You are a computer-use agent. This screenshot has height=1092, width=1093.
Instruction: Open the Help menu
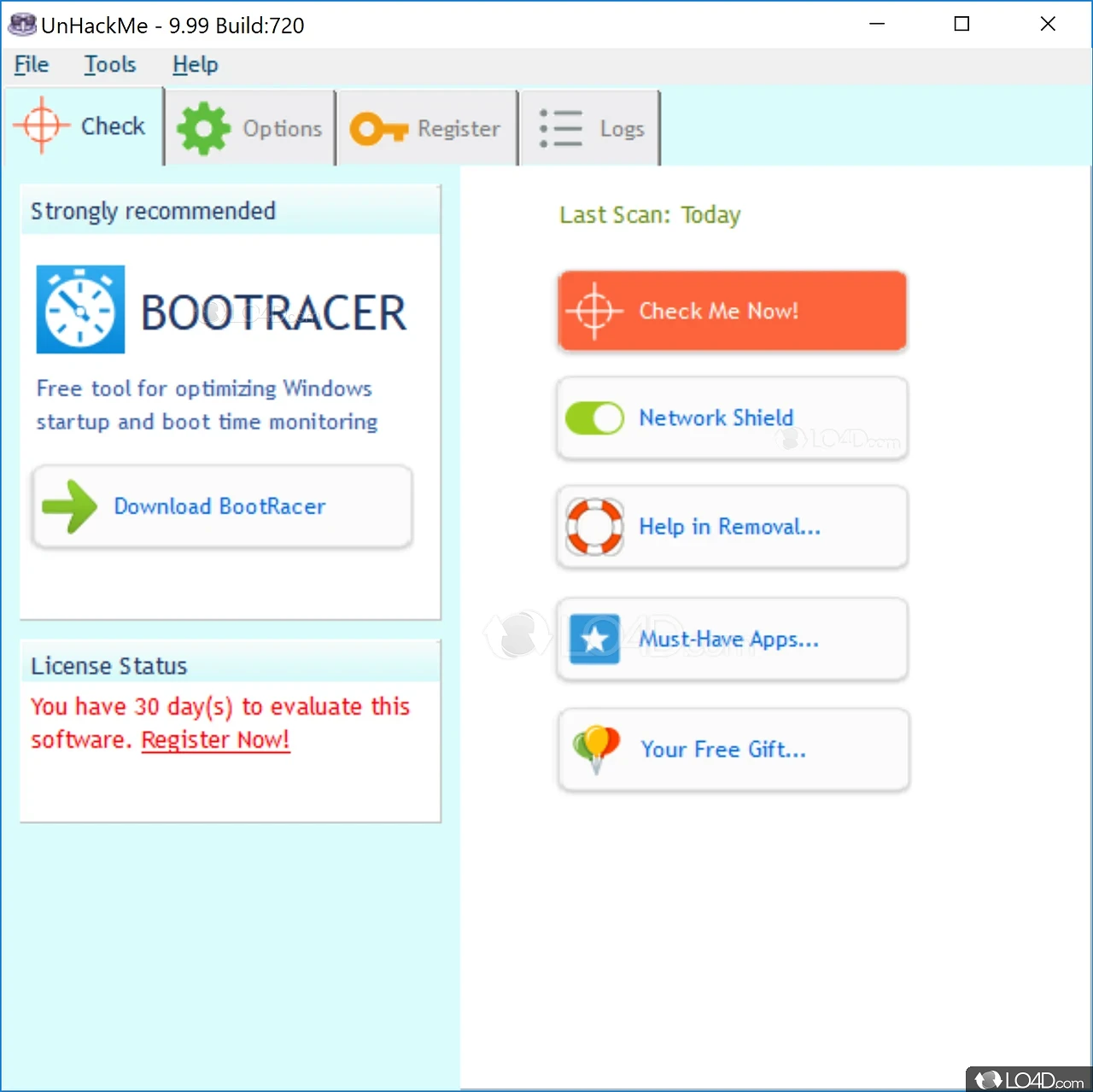(x=195, y=65)
